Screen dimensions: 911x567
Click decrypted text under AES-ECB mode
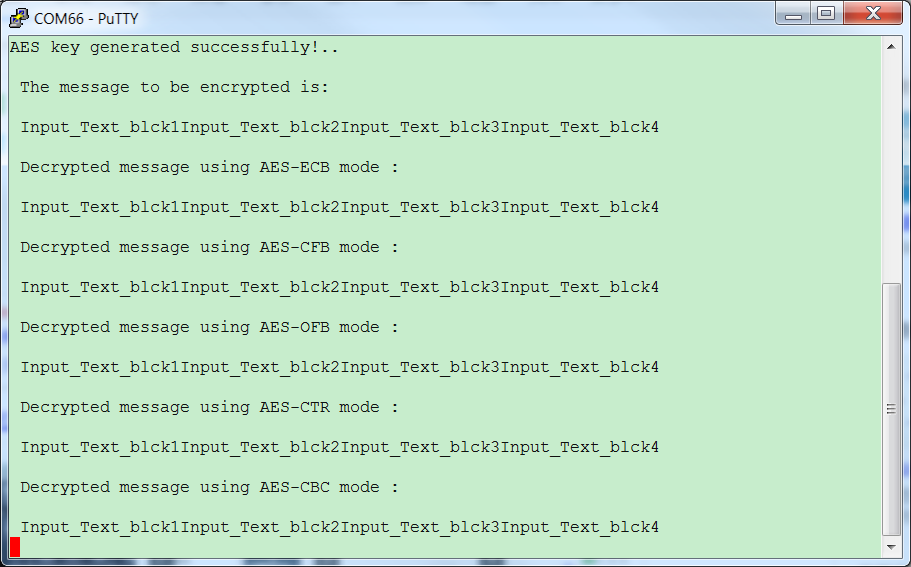pyautogui.click(x=340, y=207)
